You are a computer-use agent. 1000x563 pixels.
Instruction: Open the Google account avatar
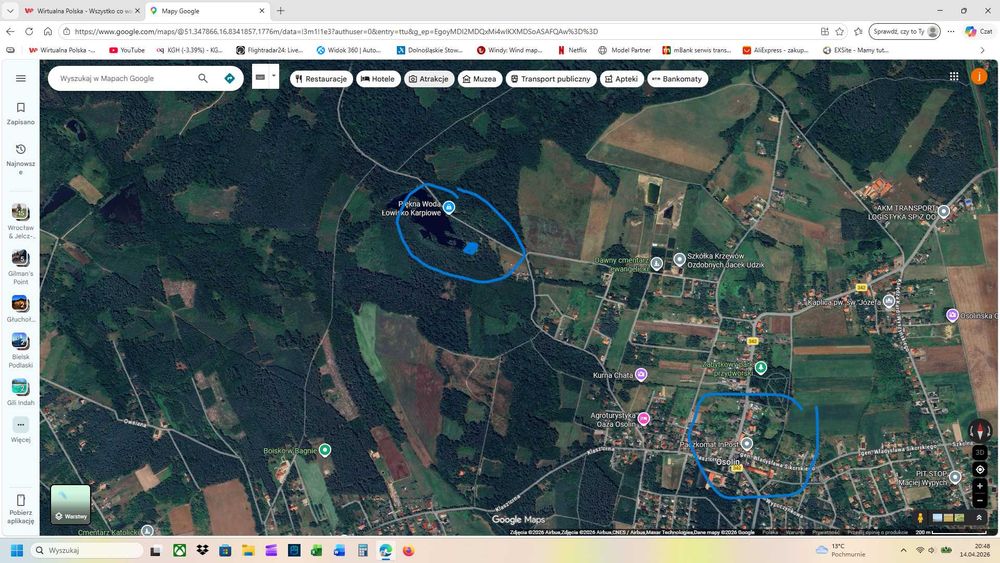coord(979,77)
